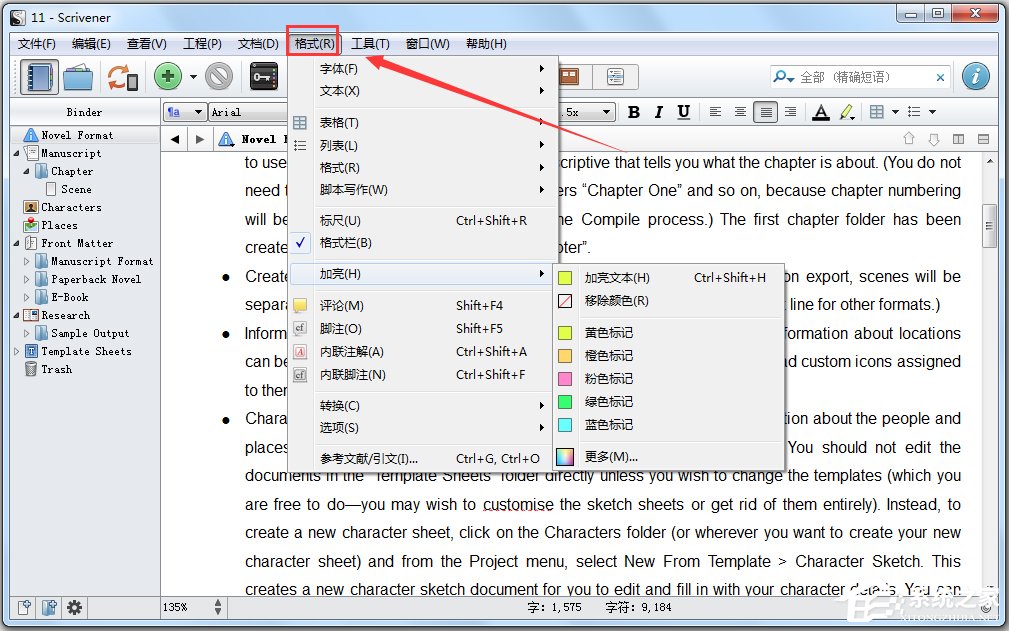Select 内联注解(A) menu item
1009x631 pixels.
point(423,352)
